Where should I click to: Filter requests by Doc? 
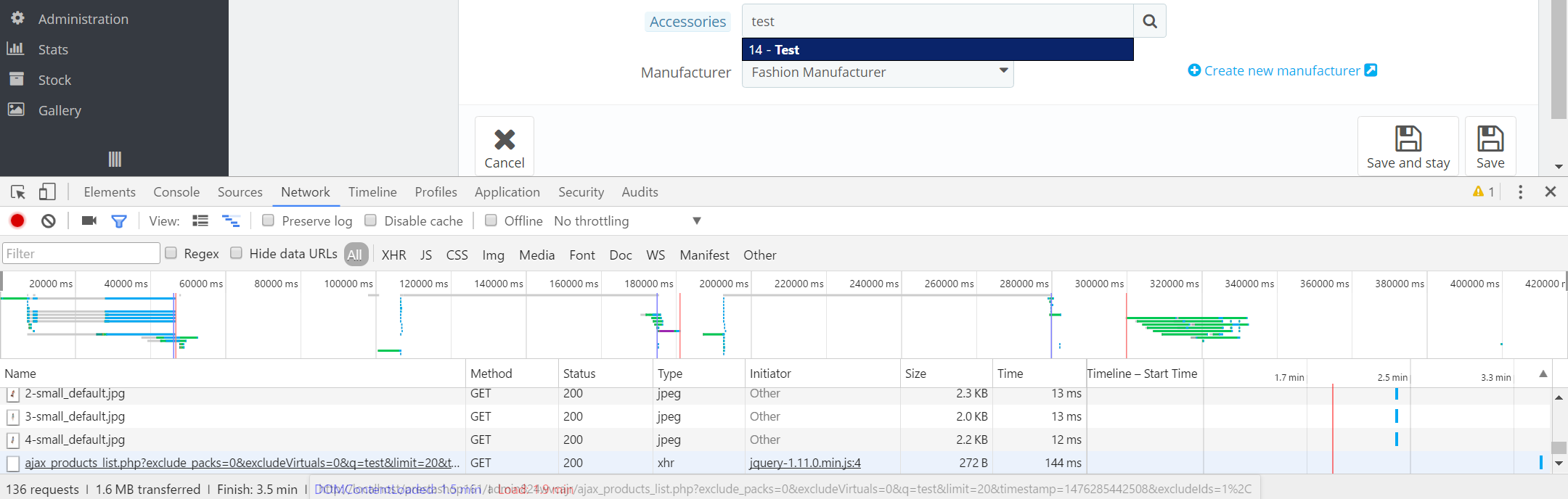[621, 255]
